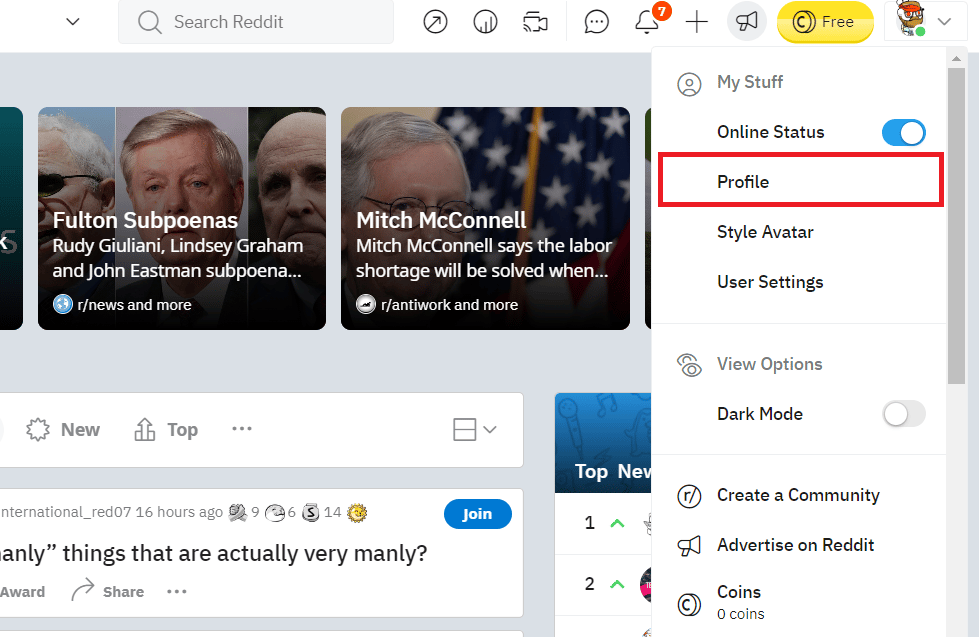
Task: Click the award icon showing 9
Action: [237, 513]
